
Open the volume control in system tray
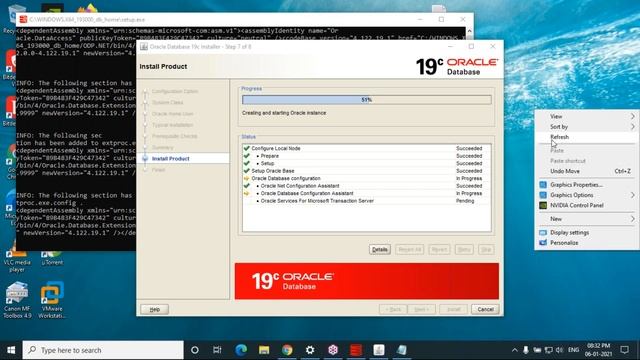pyautogui.click(x=560, y=350)
